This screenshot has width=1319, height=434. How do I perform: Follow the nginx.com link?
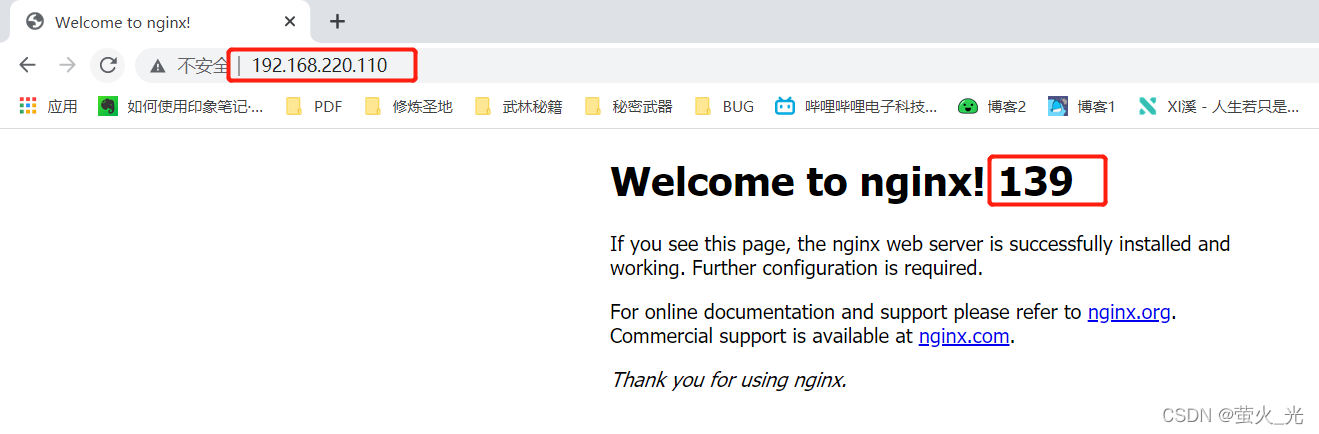coord(964,336)
